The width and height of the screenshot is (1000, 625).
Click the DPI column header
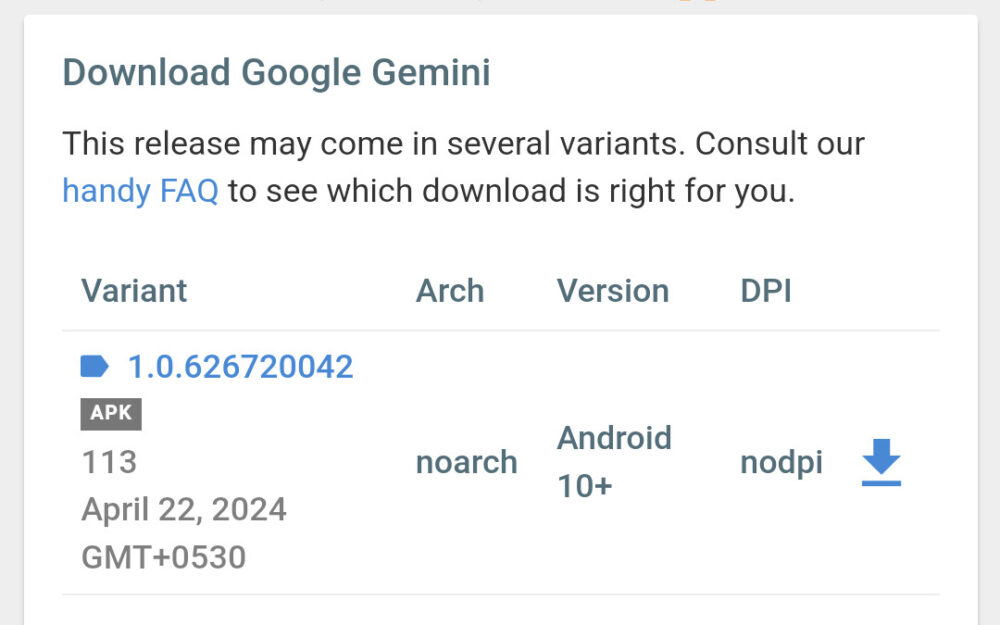coord(766,291)
